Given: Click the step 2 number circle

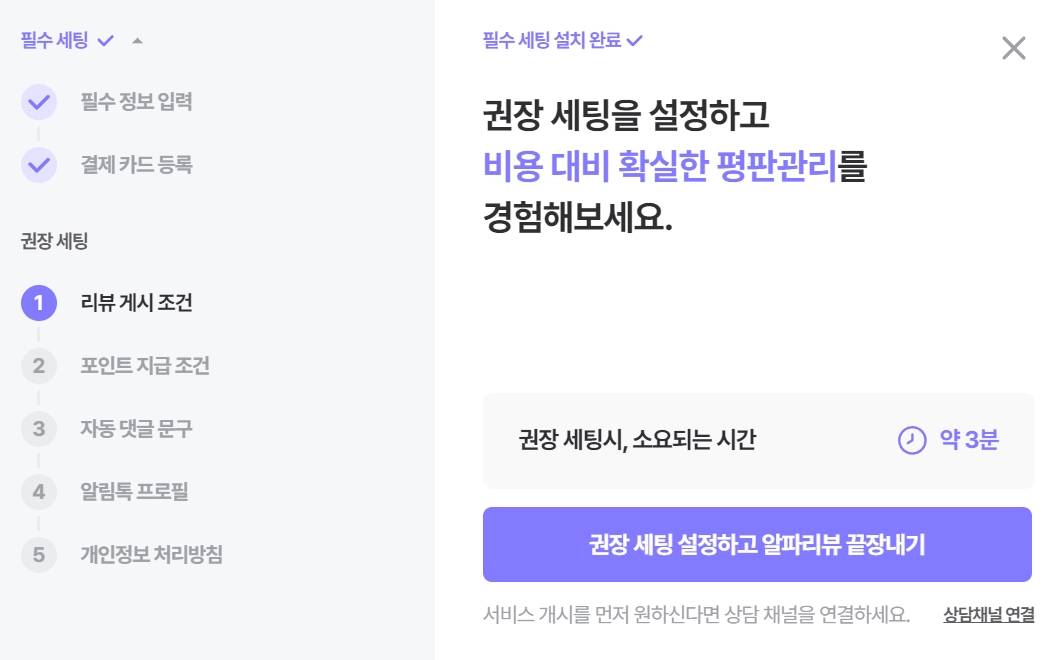Looking at the screenshot, I should tap(38, 366).
